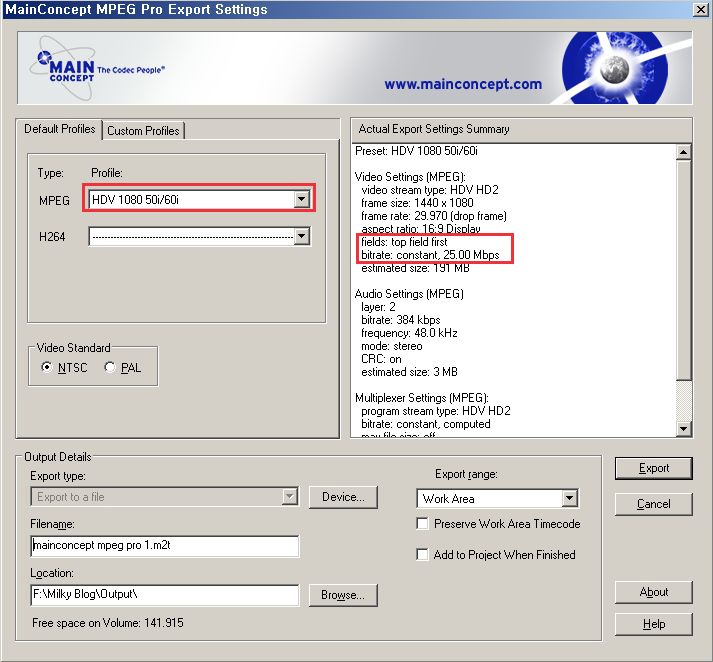The image size is (713, 662).
Task: Click 'Free space on Volume: 141.915' text
Action: click(108, 622)
